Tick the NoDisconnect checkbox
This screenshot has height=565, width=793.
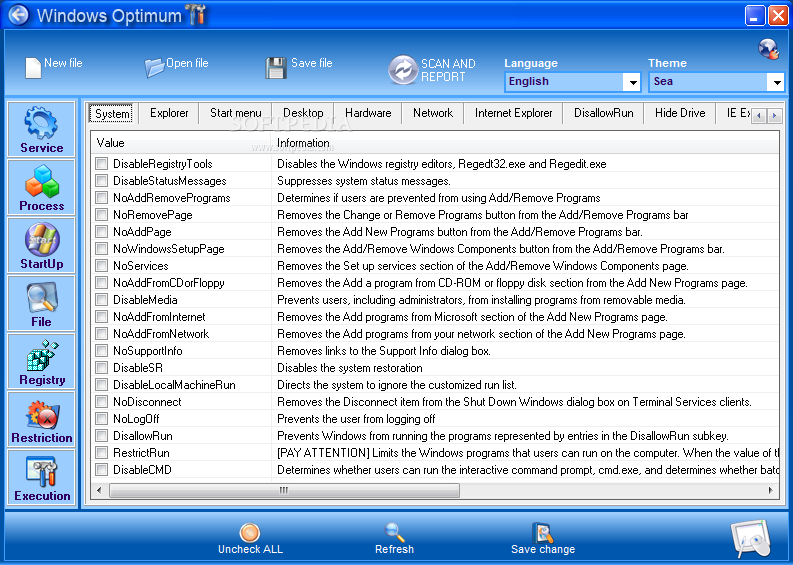coord(102,402)
